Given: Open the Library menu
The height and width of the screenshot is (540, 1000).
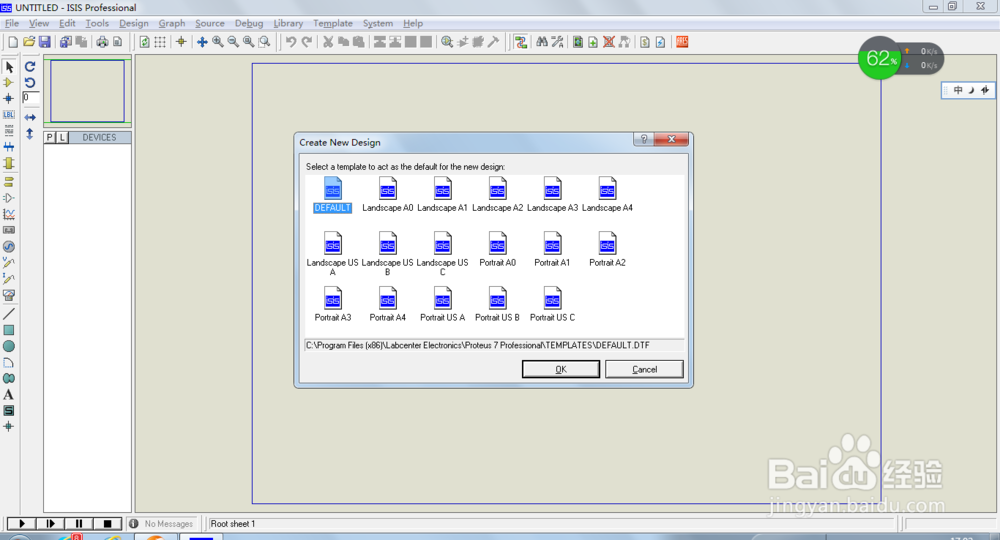Looking at the screenshot, I should 288,23.
